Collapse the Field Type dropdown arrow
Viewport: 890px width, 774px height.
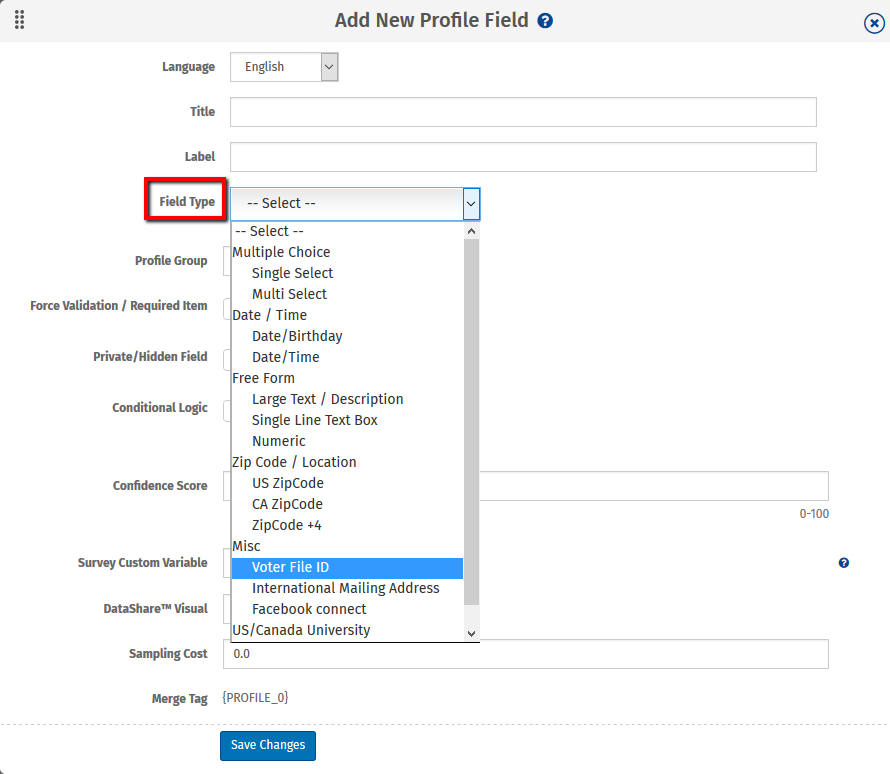471,203
